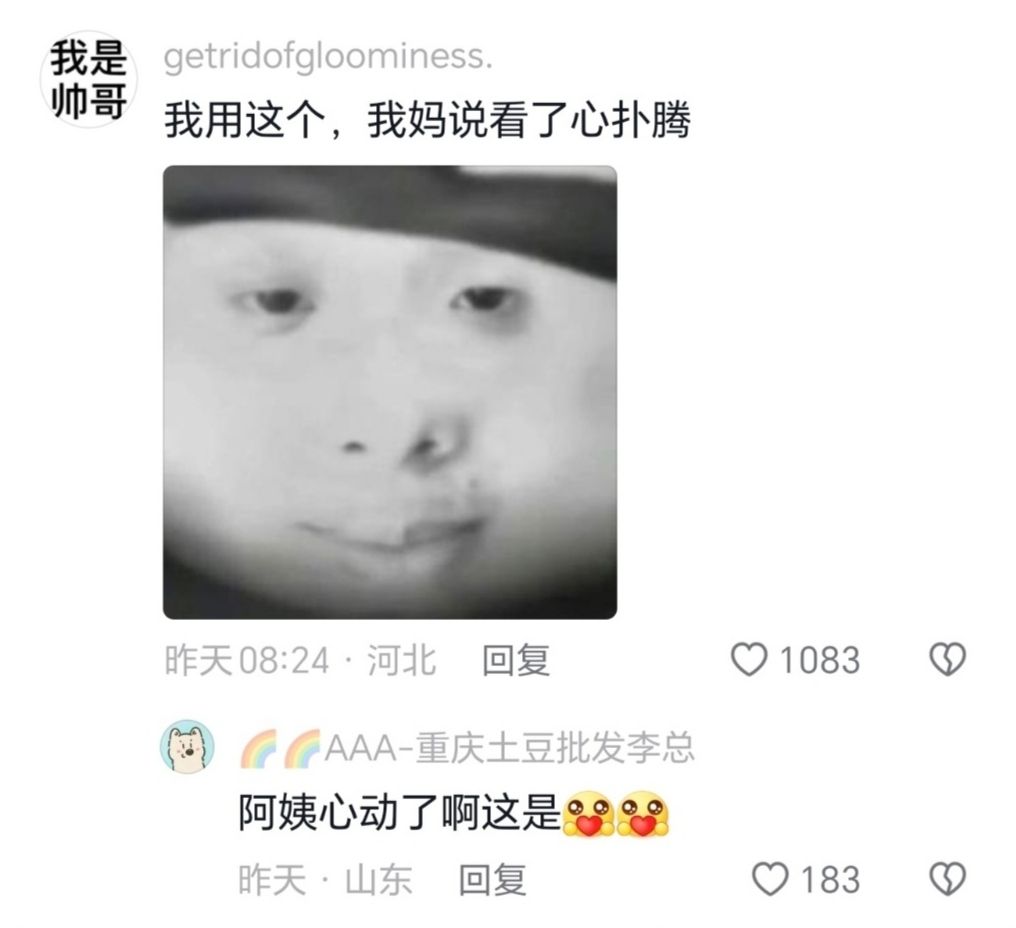Reply to 重庆土豆批发李总's comment
1016x928 pixels.
point(492,880)
